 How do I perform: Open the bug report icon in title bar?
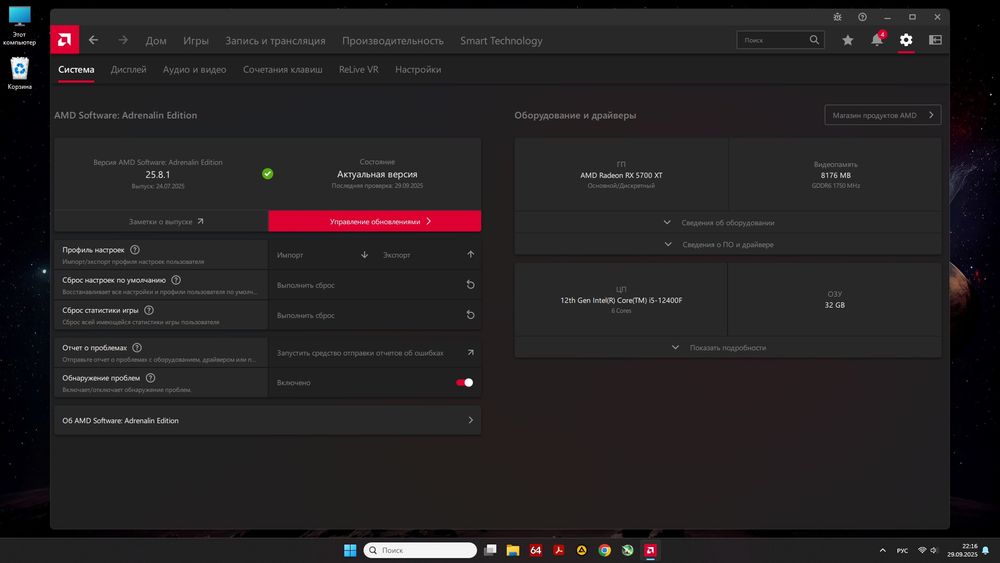point(837,17)
